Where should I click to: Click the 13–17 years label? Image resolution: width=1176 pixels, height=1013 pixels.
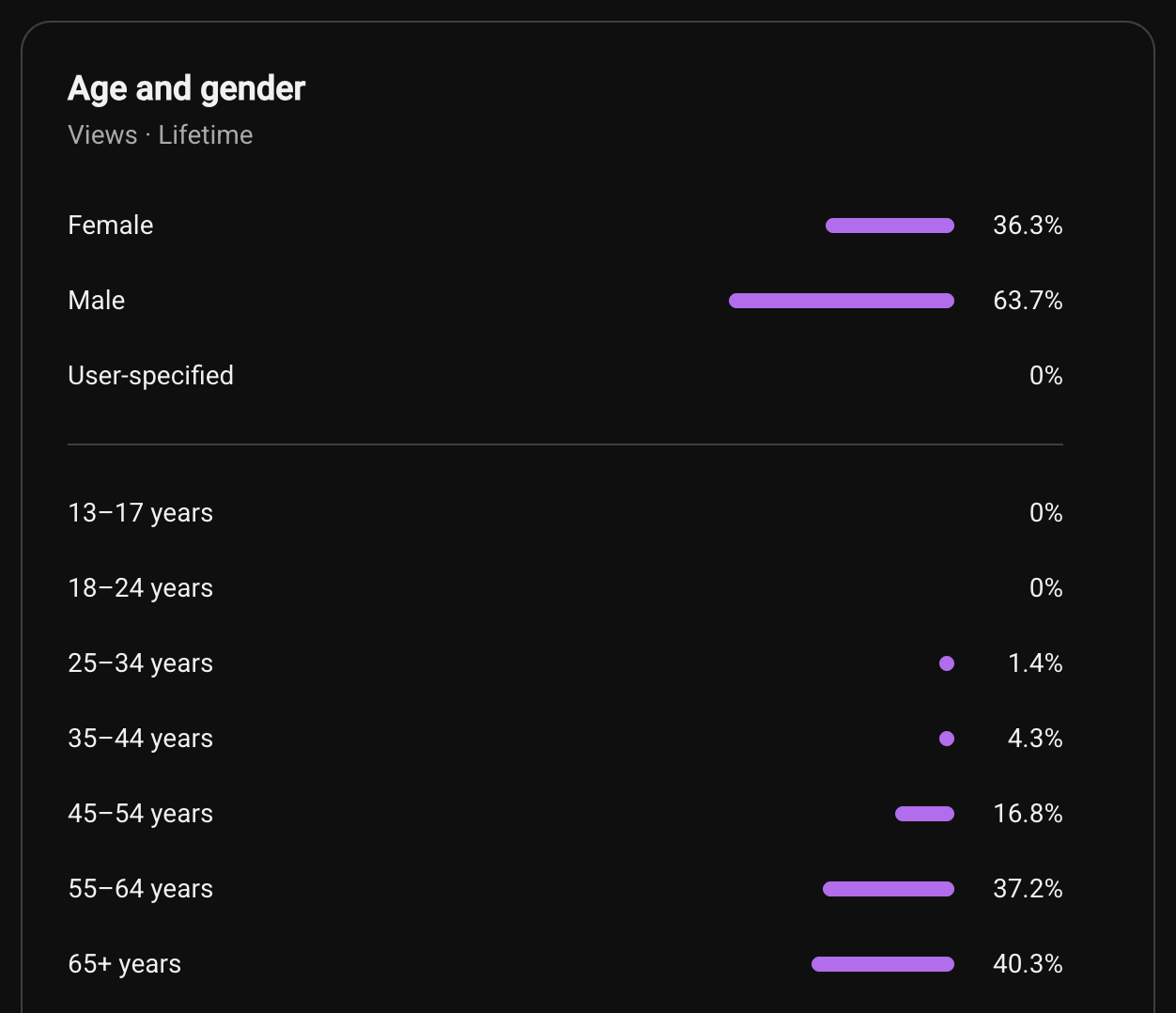tap(141, 513)
